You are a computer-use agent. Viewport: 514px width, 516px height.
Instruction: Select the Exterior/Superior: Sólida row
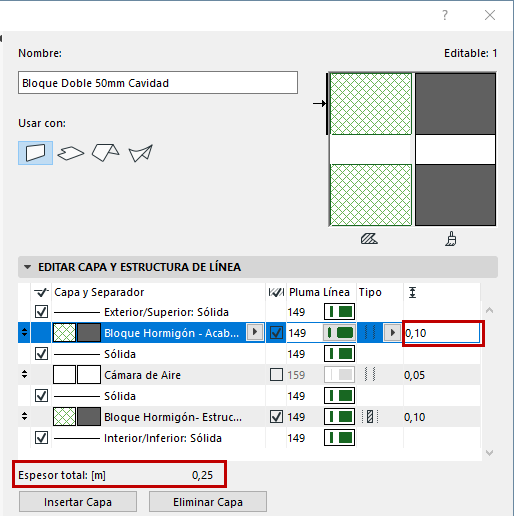[x=249, y=312]
